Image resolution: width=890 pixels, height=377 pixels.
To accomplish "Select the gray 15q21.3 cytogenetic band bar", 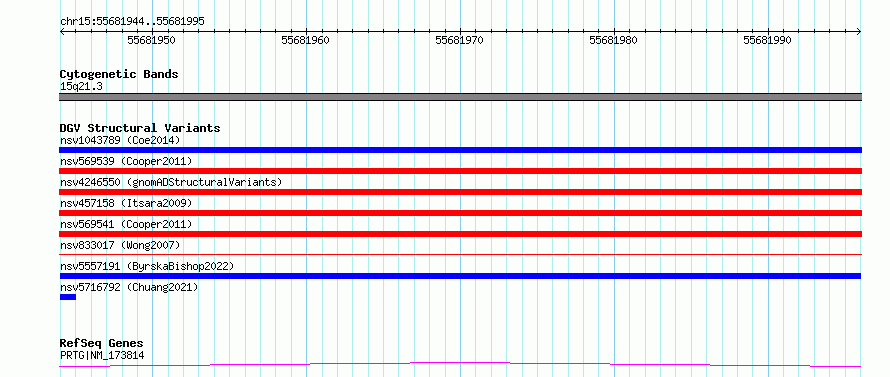I will click(x=460, y=97).
